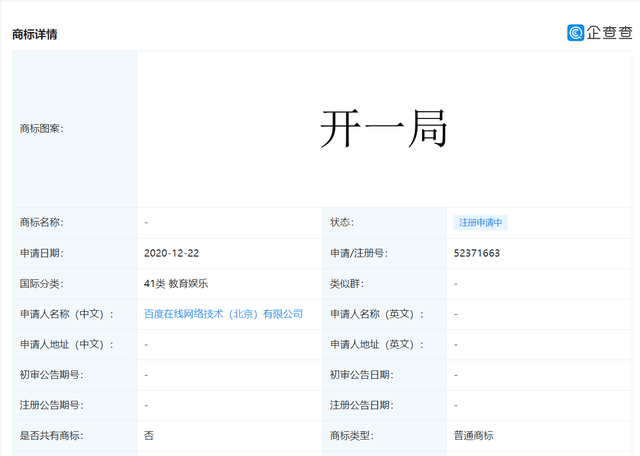Click the 类似群 label

(347, 283)
